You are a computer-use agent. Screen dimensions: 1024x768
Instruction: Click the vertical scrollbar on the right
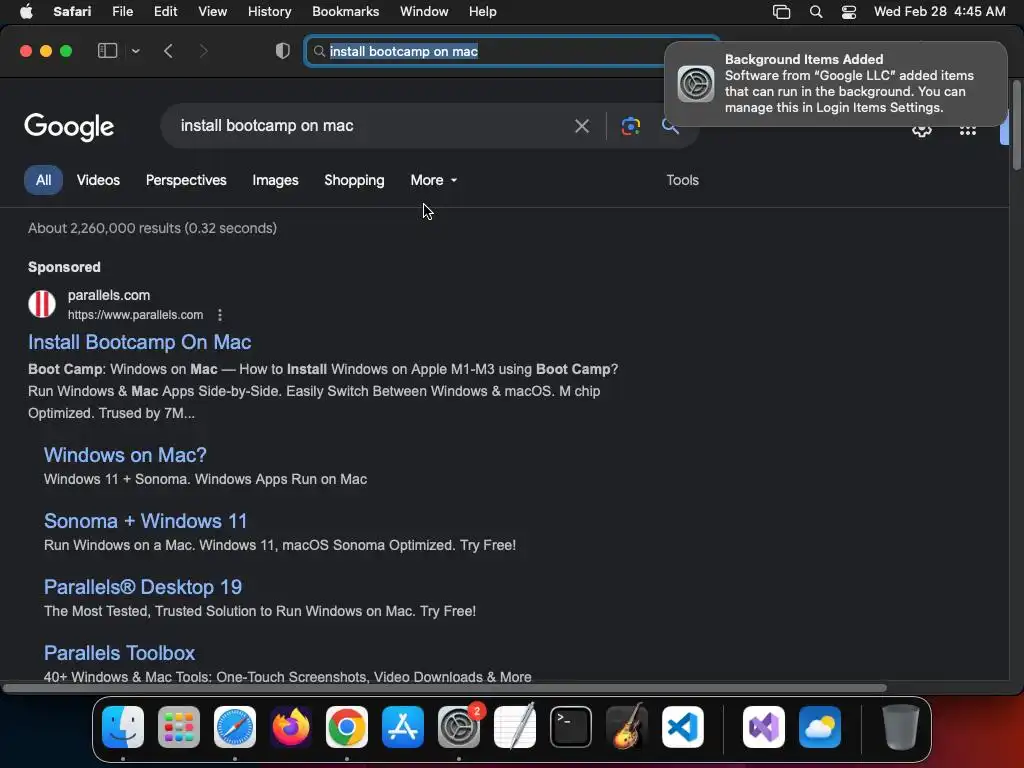click(1016, 125)
